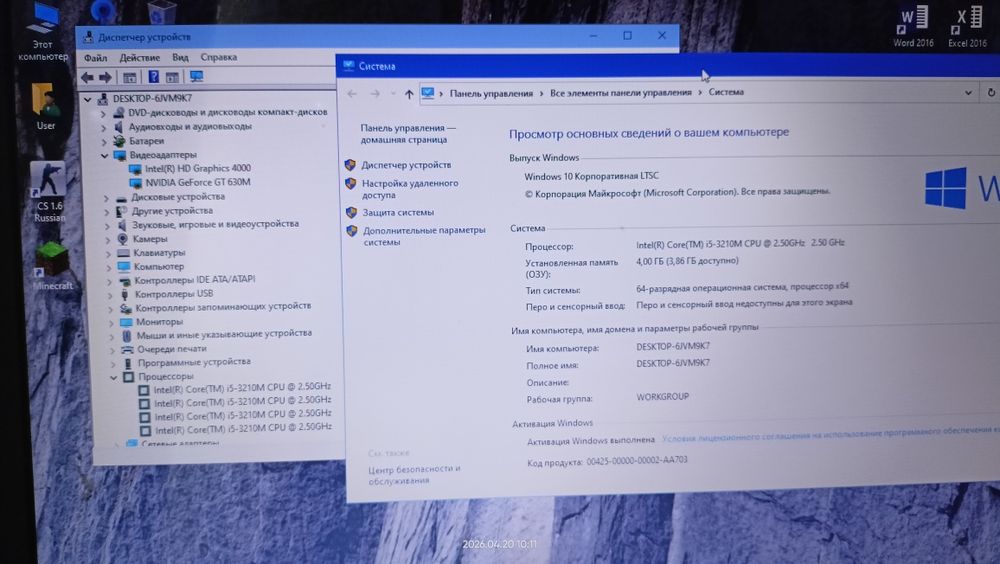Select Контроллеры IDE ATA/ATAPI item
The width and height of the screenshot is (1000, 564).
[195, 279]
